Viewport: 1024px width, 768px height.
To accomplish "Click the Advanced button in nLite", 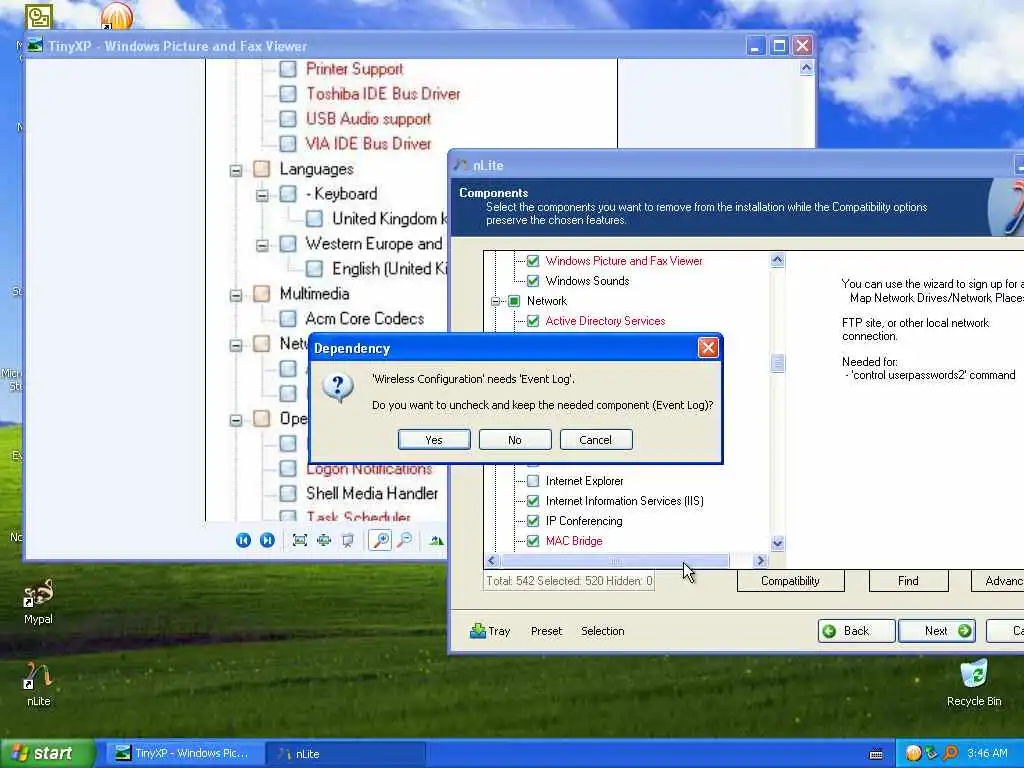I will (x=998, y=581).
